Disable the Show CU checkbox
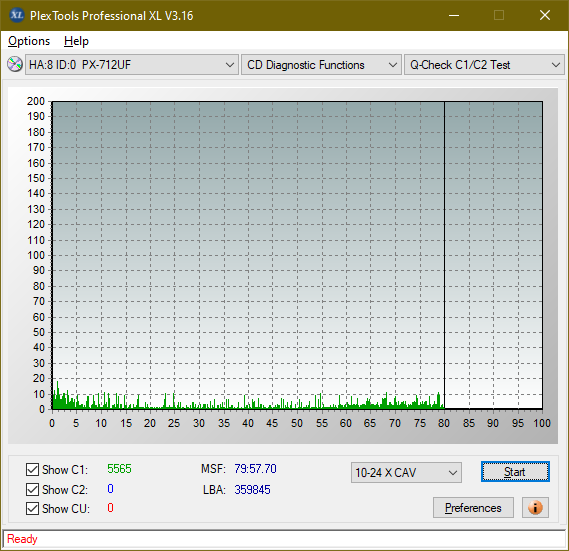Image resolution: width=569 pixels, height=551 pixels. pyautogui.click(x=32, y=509)
